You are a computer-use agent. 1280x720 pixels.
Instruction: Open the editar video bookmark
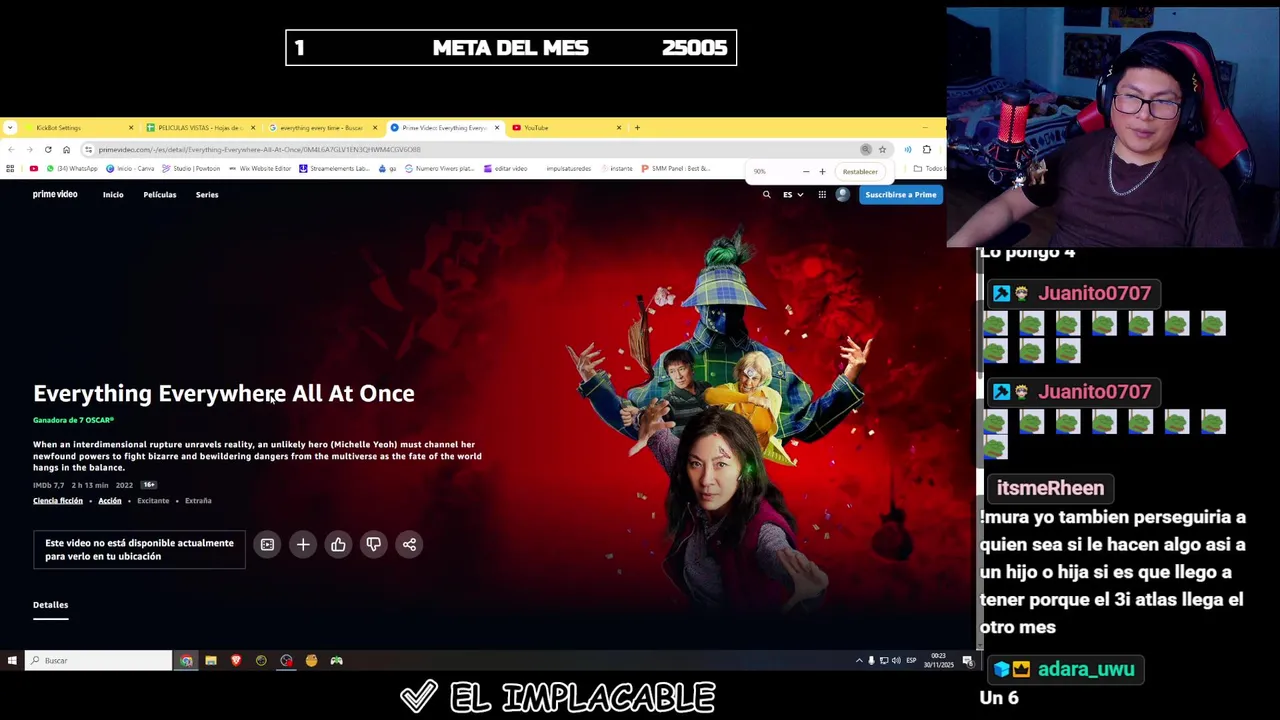pos(505,169)
